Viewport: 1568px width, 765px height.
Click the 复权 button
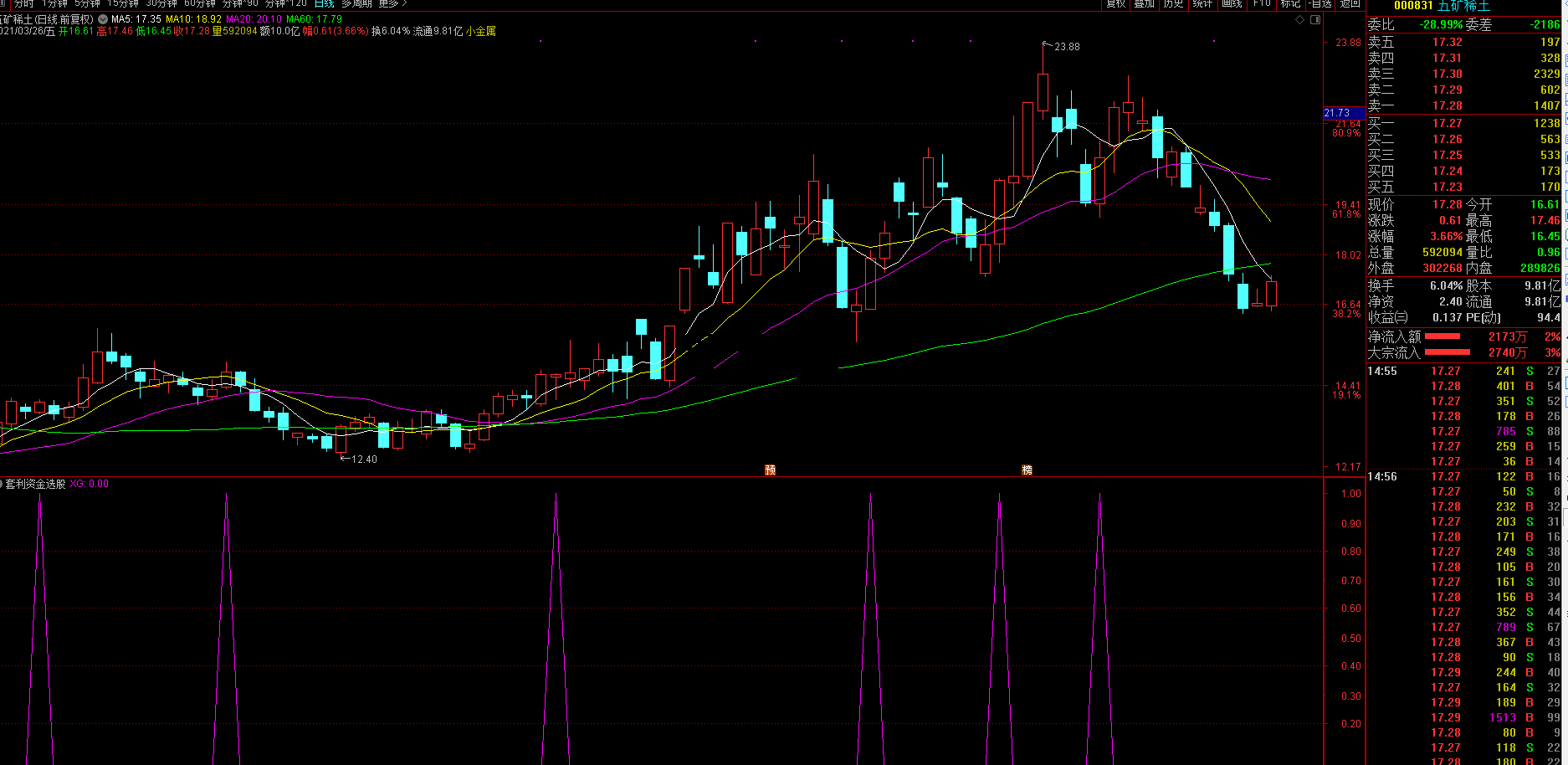[x=1116, y=3]
